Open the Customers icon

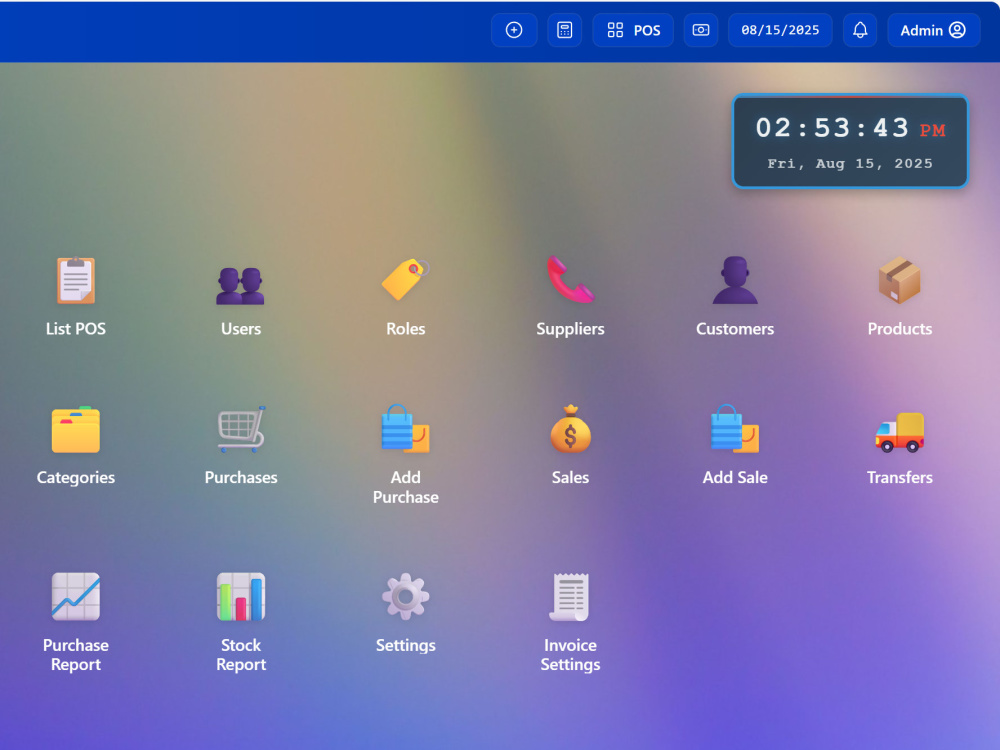click(735, 279)
